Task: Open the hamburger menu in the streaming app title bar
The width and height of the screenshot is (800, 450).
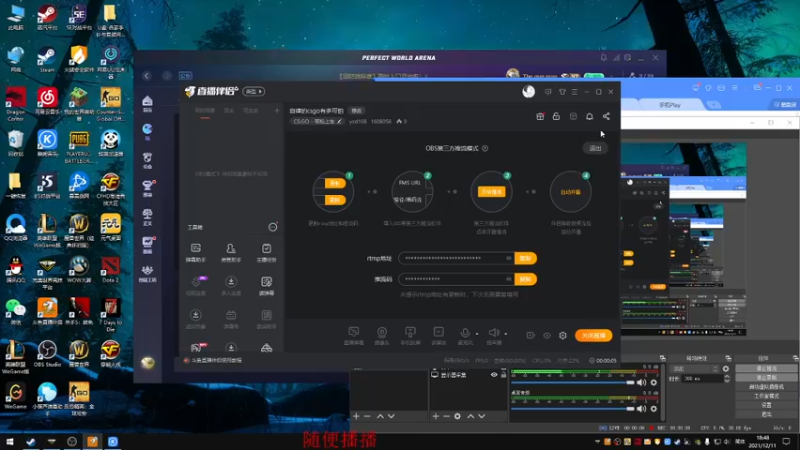Action: (574, 92)
